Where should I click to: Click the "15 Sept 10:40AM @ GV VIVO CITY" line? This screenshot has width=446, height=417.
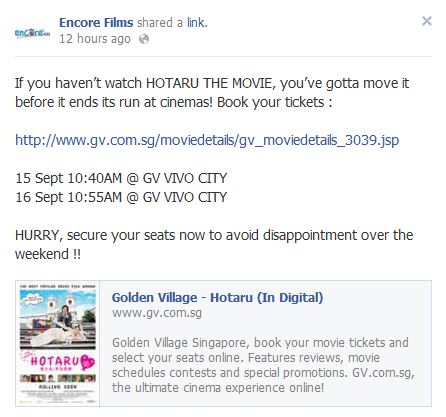tap(121, 178)
